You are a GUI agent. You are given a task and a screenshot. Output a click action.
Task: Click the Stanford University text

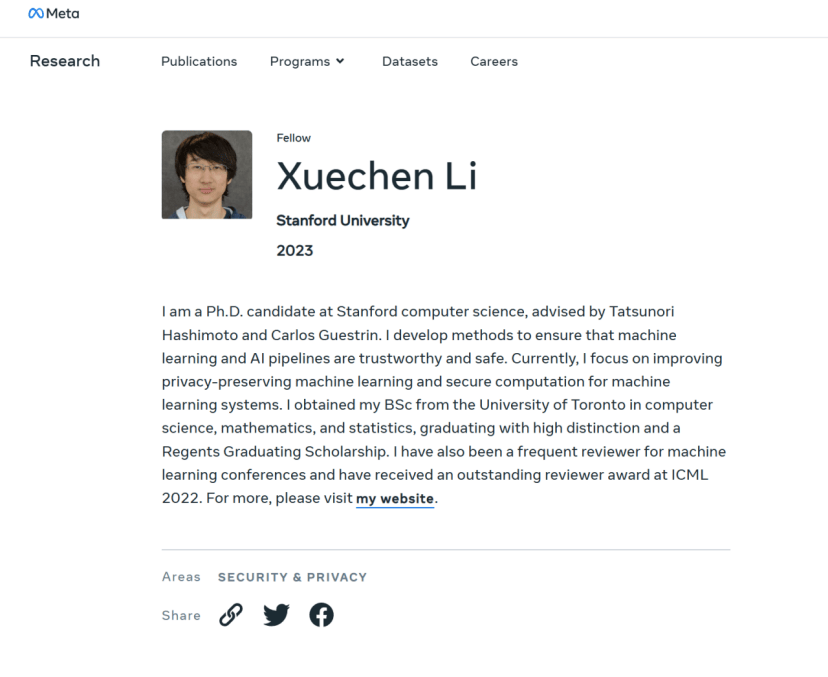click(342, 220)
